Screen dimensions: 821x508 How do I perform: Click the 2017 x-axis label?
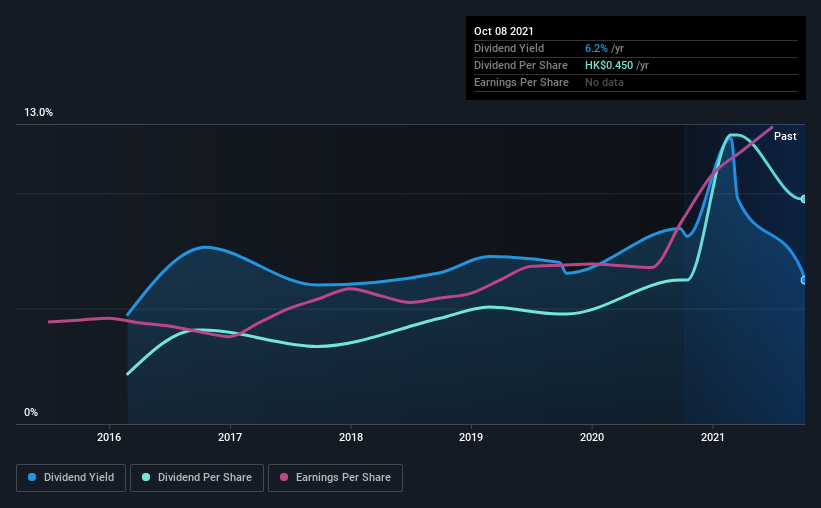230,437
